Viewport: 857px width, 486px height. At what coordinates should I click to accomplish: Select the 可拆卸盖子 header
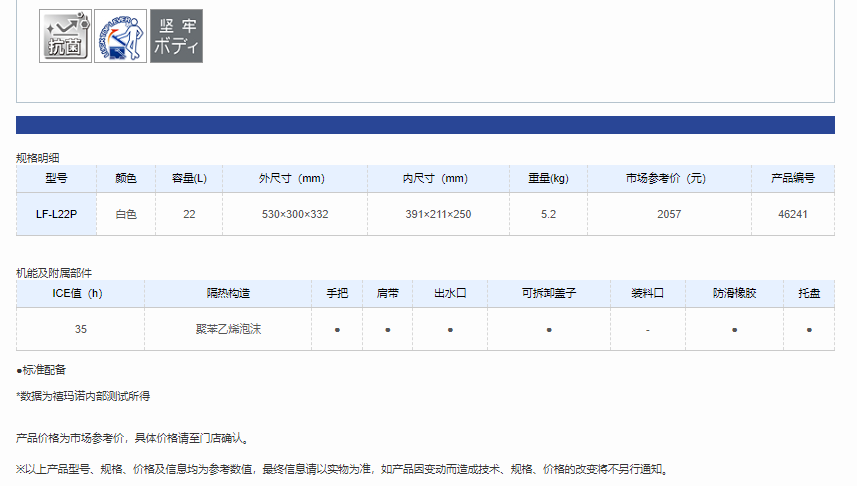(x=549, y=294)
